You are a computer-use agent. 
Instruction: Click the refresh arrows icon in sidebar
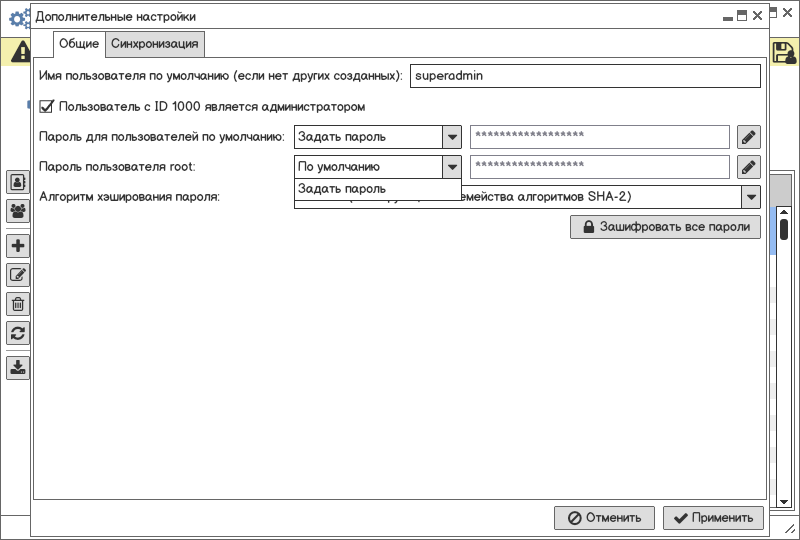pyautogui.click(x=18, y=333)
